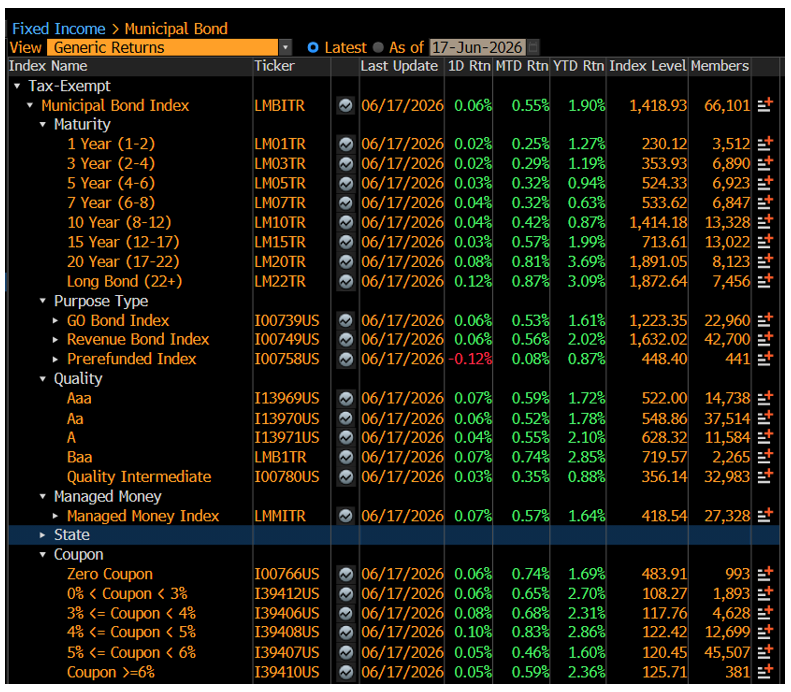Click add-to-list icon for 0% < Coupon < 3%
791x692 pixels.
765,593
